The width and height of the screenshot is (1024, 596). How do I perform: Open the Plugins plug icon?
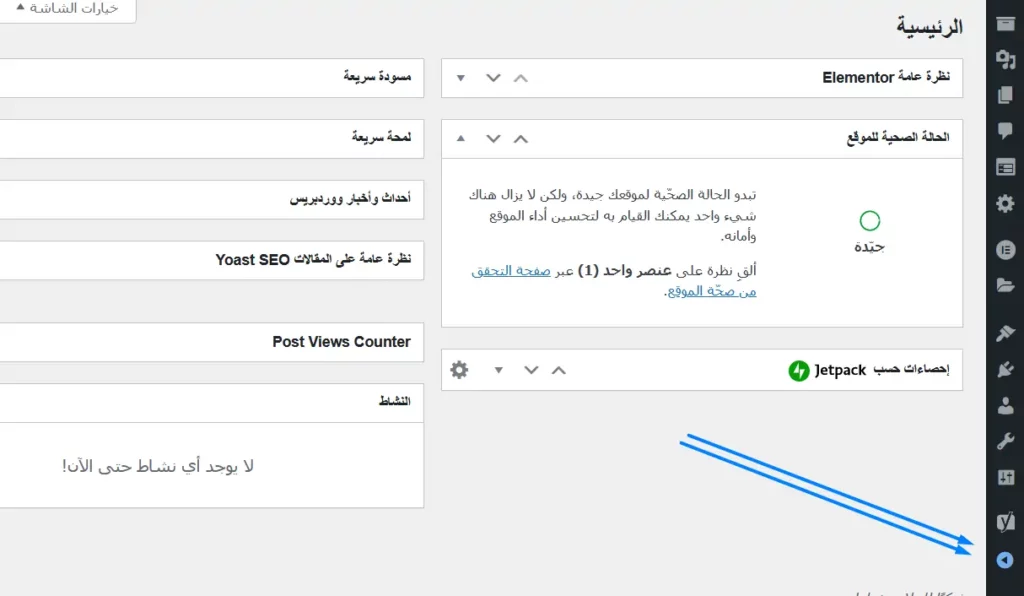[1005, 369]
